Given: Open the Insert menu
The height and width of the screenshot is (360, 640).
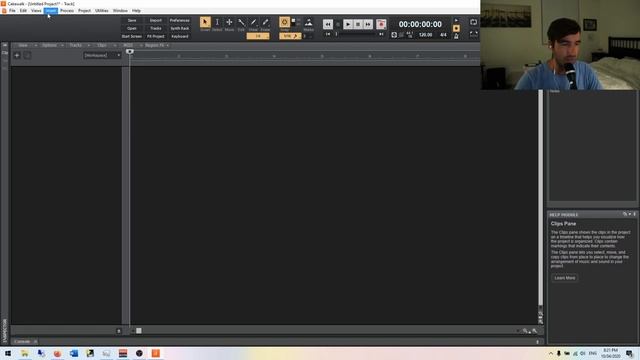Looking at the screenshot, I should (51, 11).
